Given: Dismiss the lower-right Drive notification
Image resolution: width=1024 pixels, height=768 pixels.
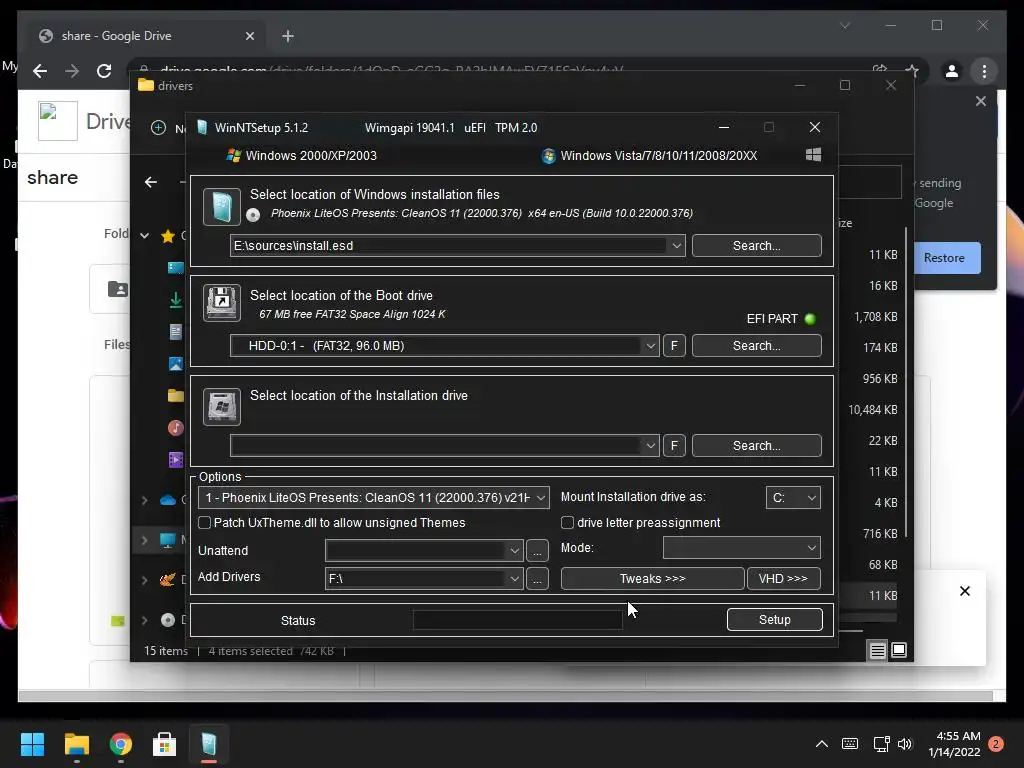Looking at the screenshot, I should [x=965, y=591].
